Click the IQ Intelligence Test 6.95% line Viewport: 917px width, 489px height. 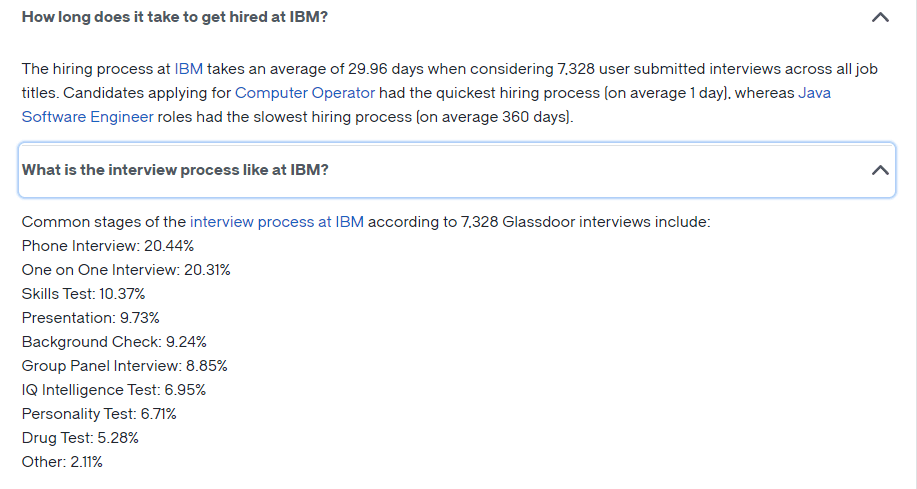pos(114,390)
